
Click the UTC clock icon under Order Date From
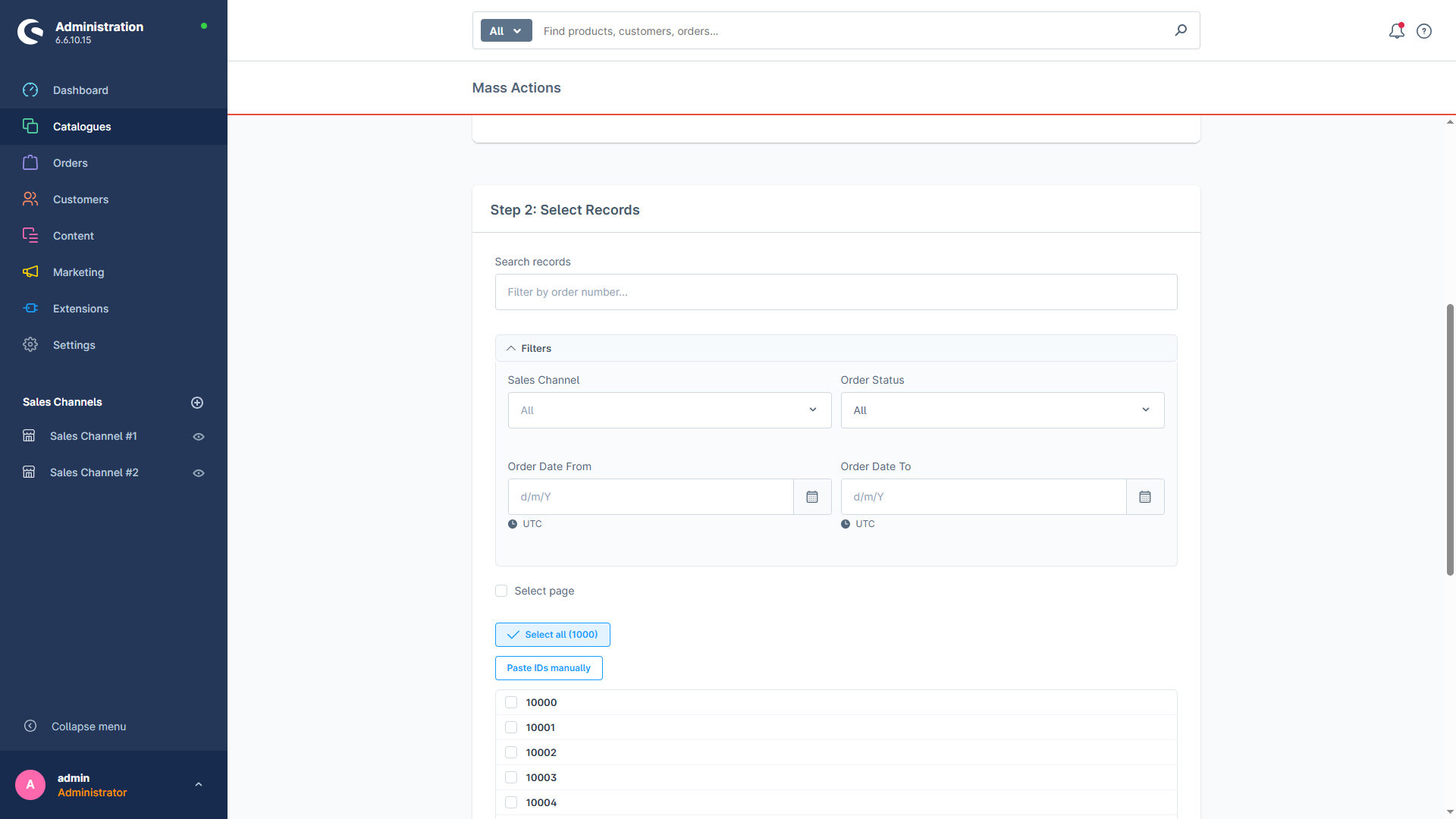pos(513,524)
